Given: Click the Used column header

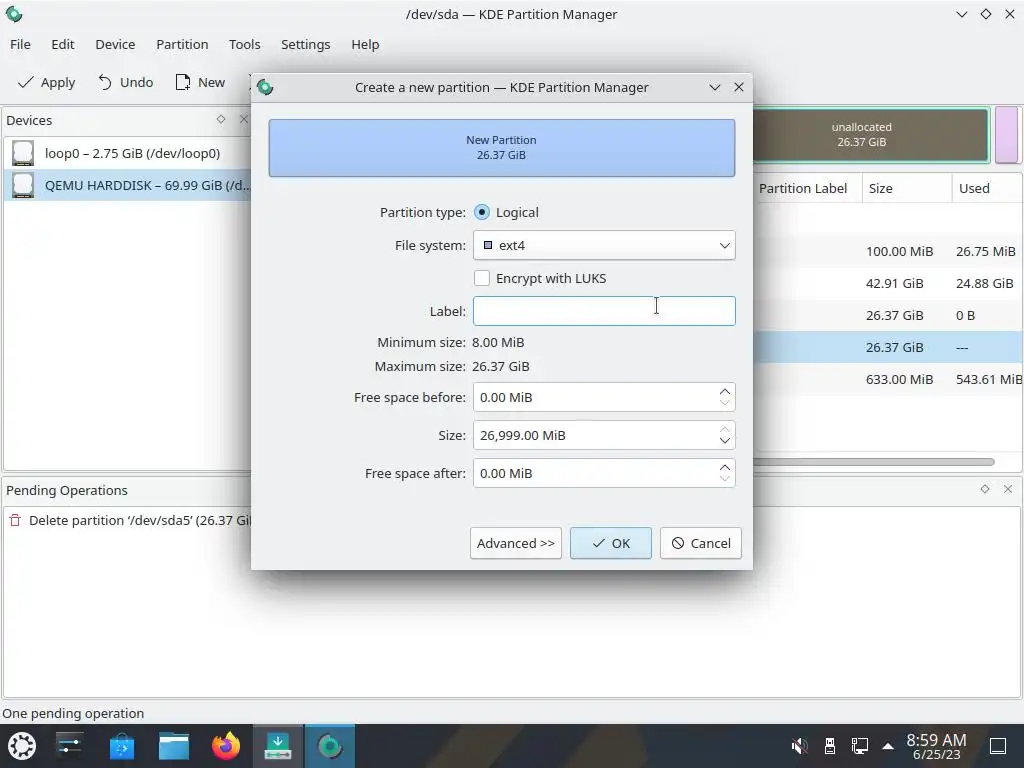Looking at the screenshot, I should [987, 188].
